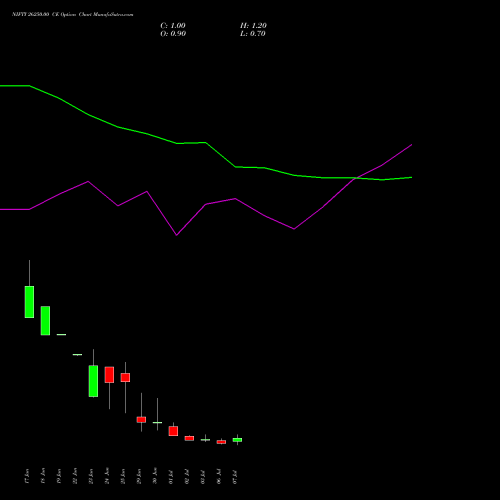The height and width of the screenshot is (500, 500).
Task: Select the '24 Jun' date label
Action: (107, 476)
